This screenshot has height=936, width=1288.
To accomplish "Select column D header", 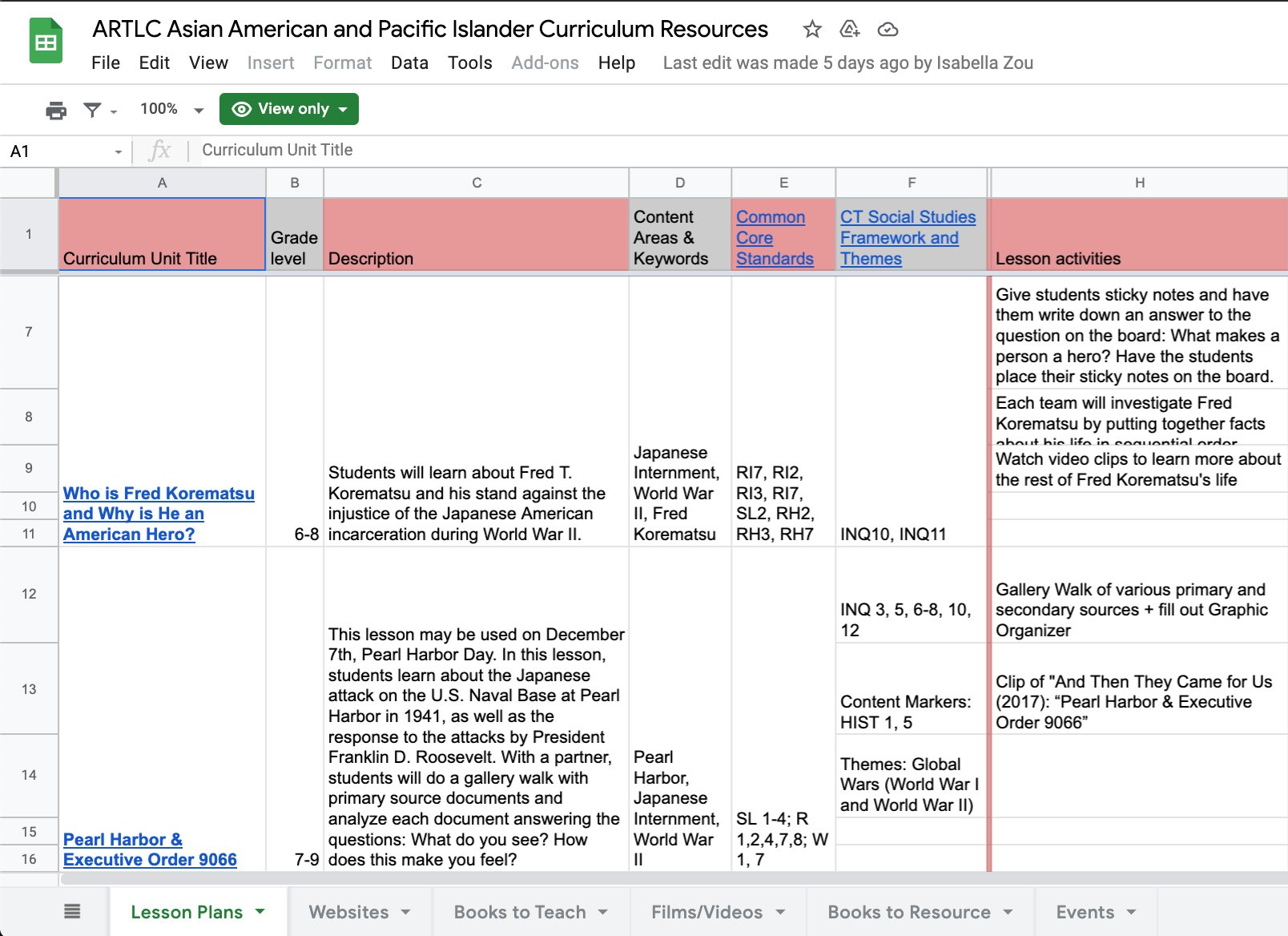I will 680,183.
